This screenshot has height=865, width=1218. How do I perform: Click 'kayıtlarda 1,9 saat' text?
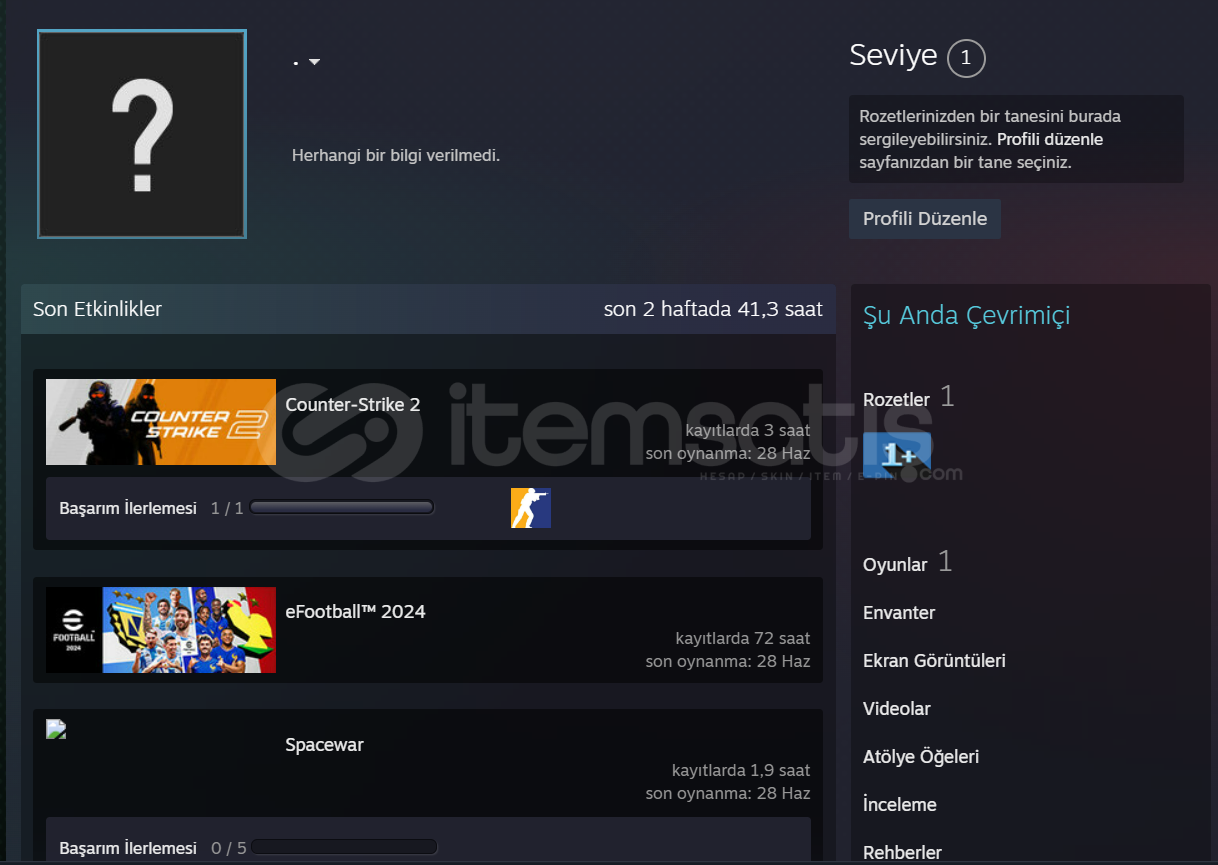tap(741, 770)
